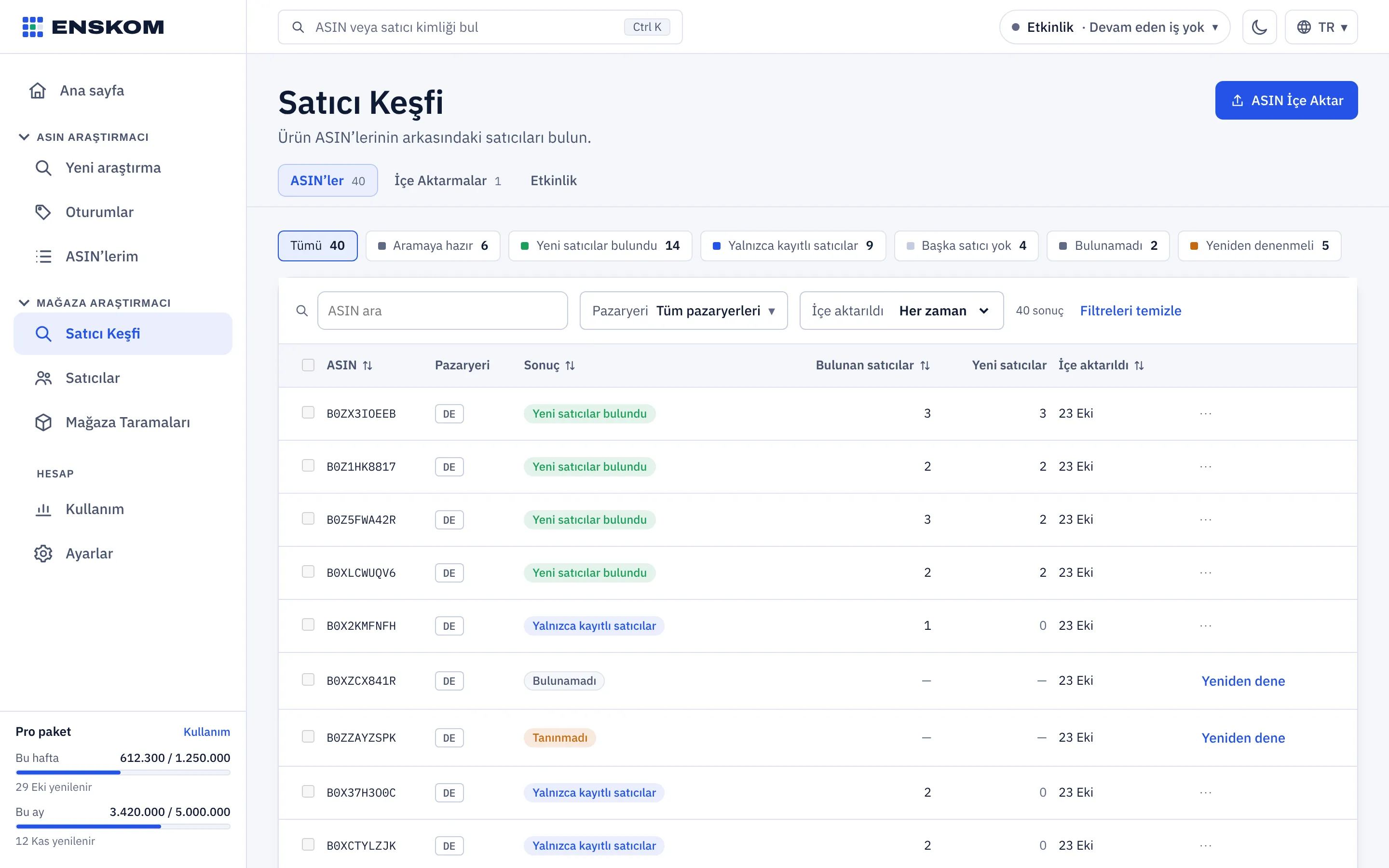This screenshot has height=868, width=1389.
Task: Toggle dark mode moon icon
Action: (1259, 27)
